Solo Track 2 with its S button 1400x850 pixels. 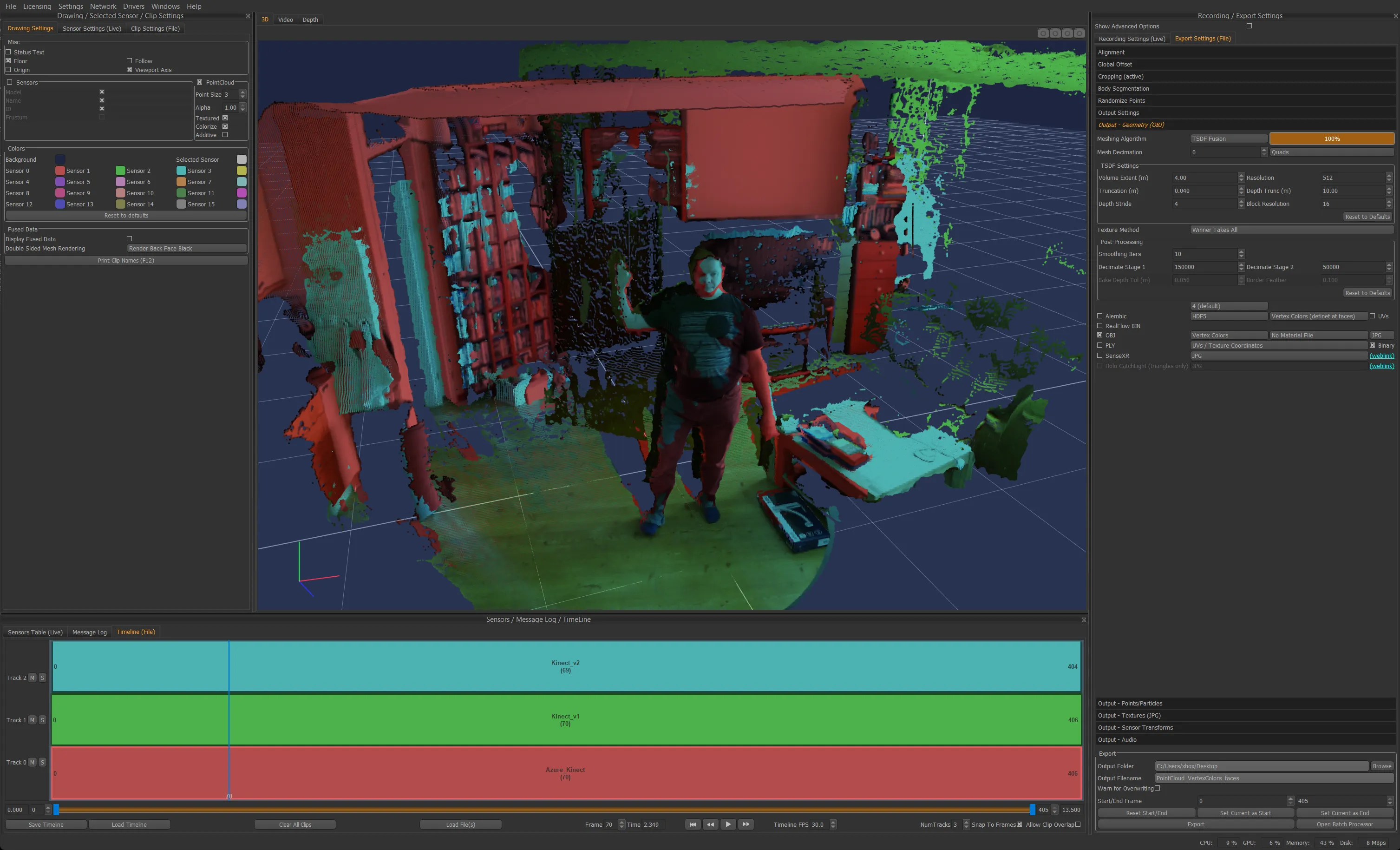43,678
